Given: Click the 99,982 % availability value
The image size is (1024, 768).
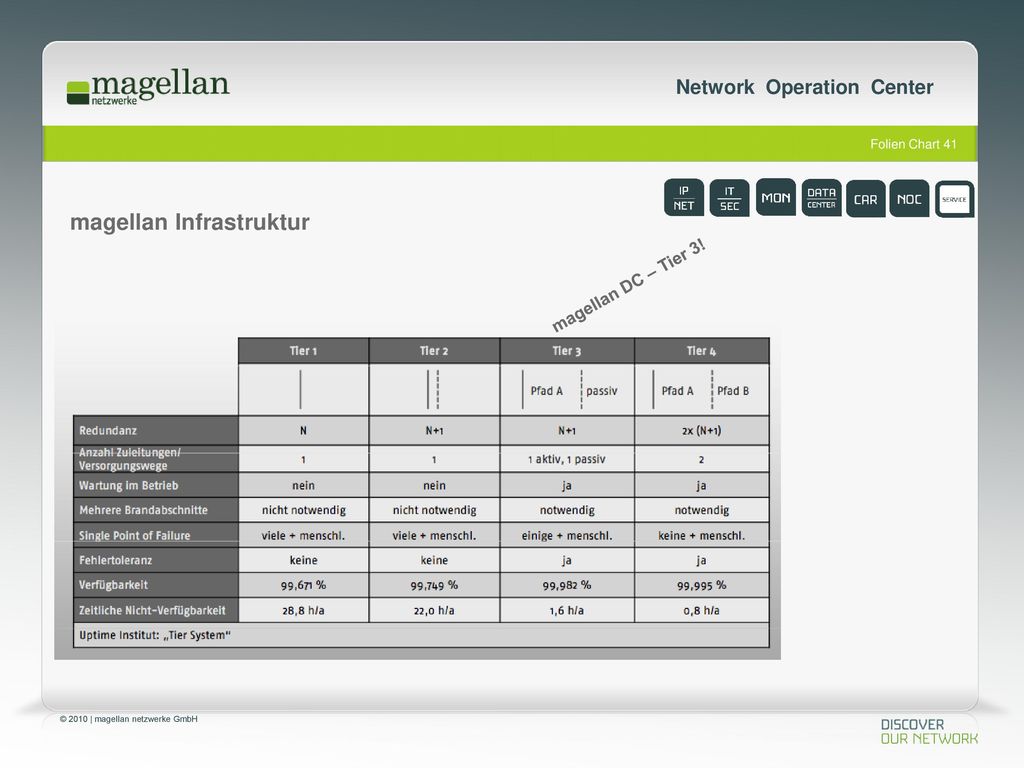Looking at the screenshot, I should (567, 585).
